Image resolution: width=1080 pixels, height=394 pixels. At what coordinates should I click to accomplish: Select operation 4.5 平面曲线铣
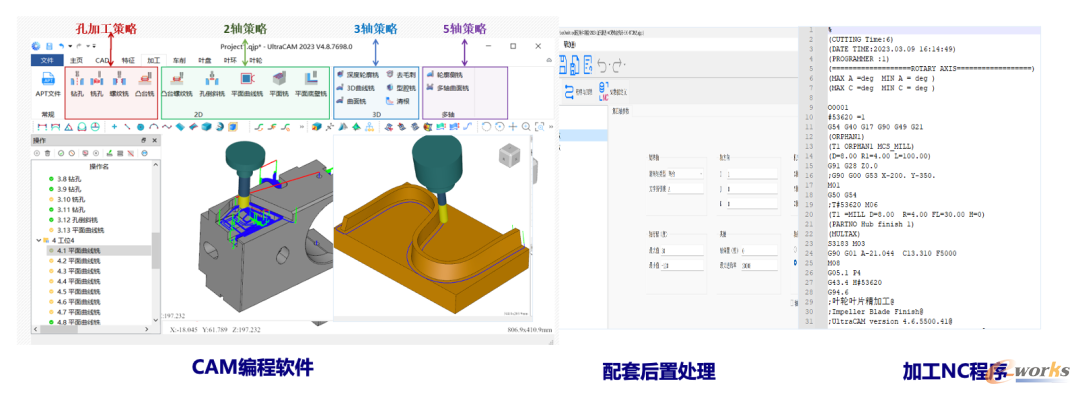[75, 291]
